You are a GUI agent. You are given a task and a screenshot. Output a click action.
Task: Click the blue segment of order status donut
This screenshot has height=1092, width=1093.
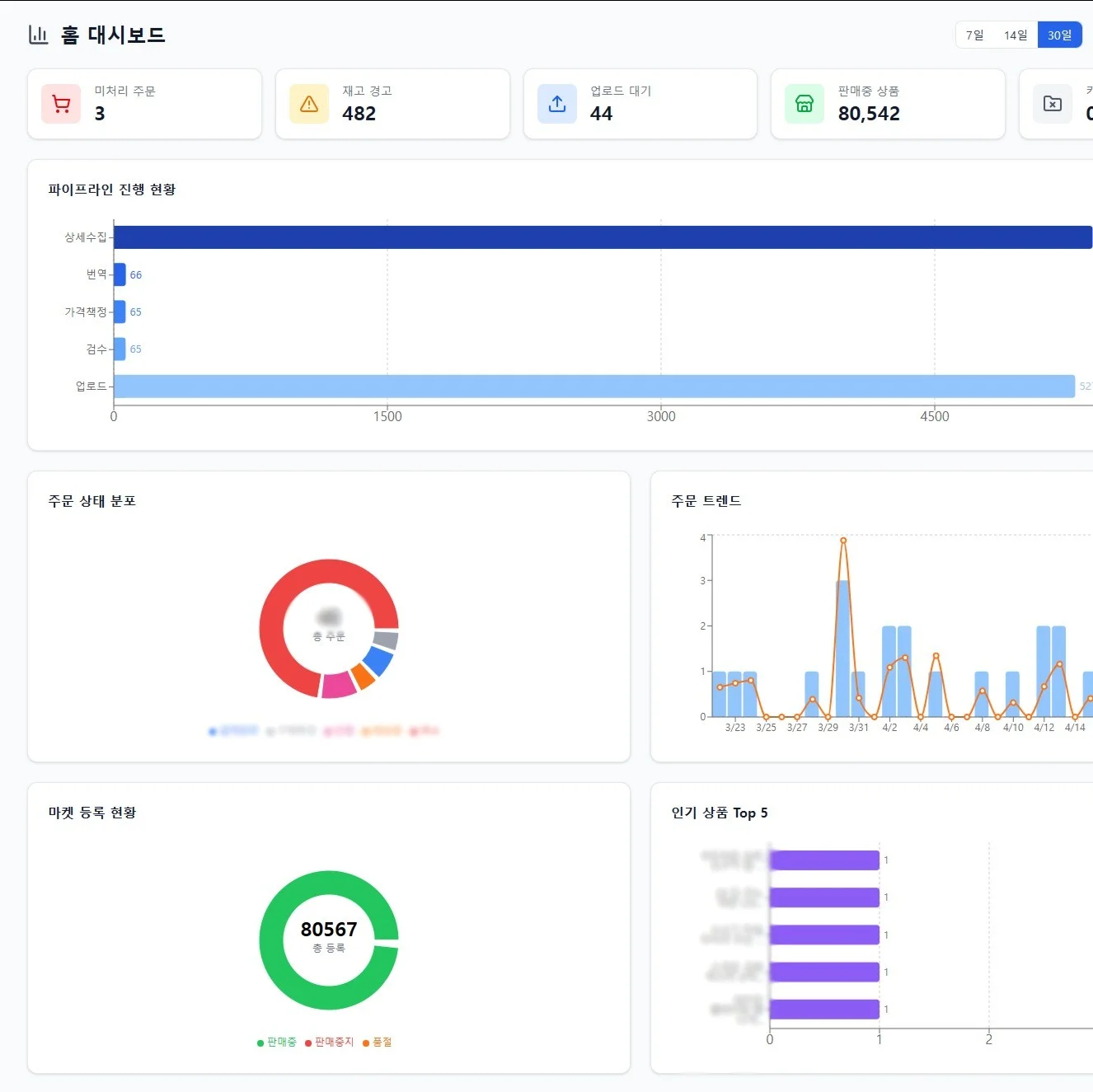coord(378,661)
